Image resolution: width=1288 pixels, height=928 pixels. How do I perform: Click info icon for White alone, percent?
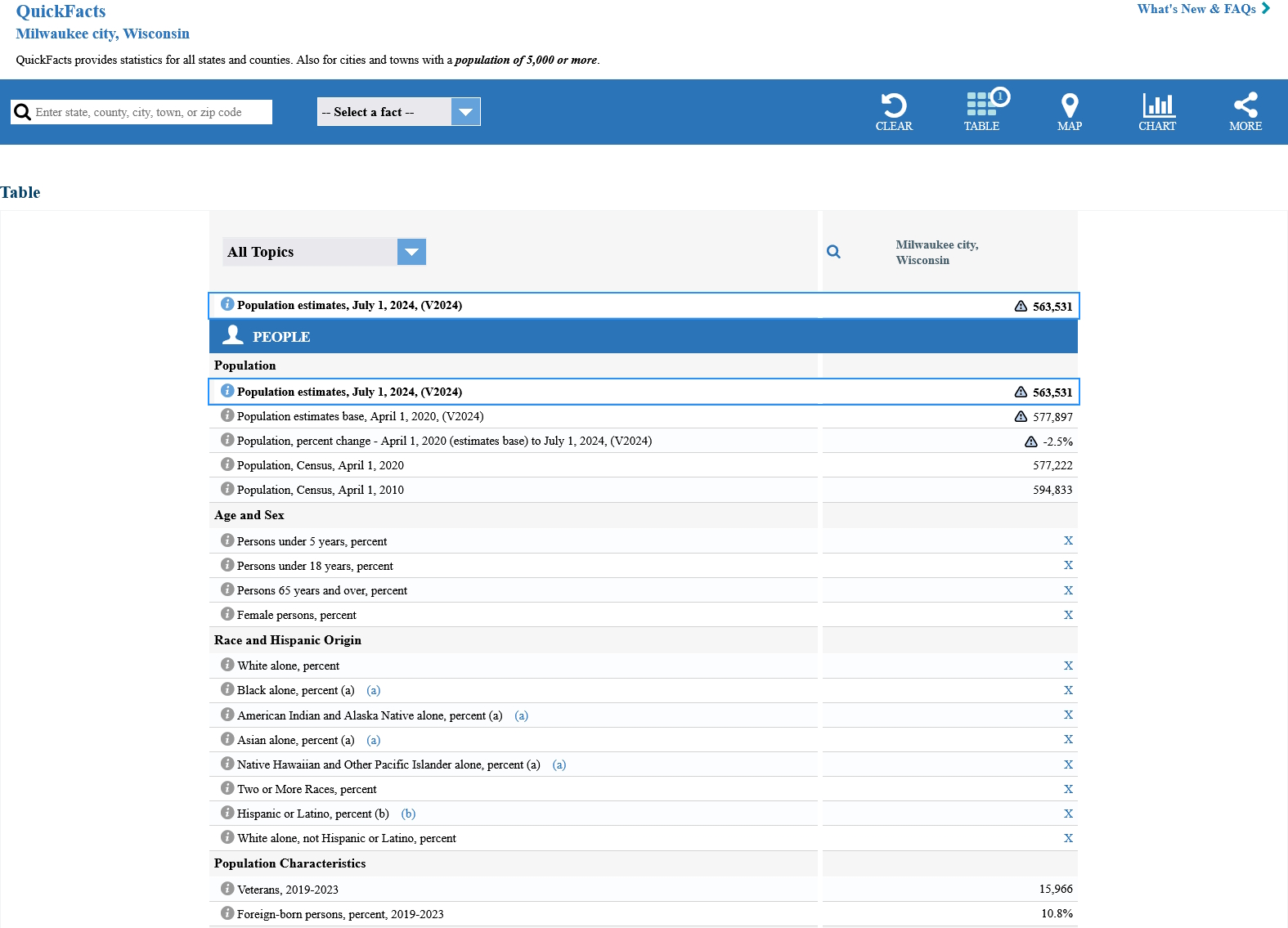pyautogui.click(x=227, y=665)
